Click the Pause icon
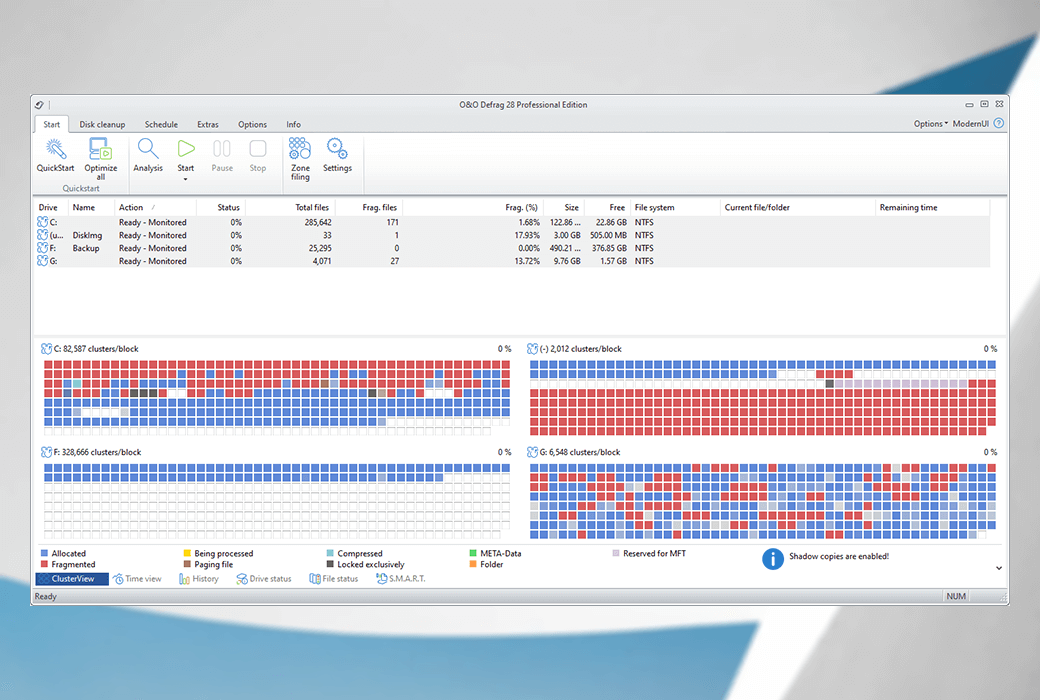This screenshot has height=700, width=1040. (222, 149)
